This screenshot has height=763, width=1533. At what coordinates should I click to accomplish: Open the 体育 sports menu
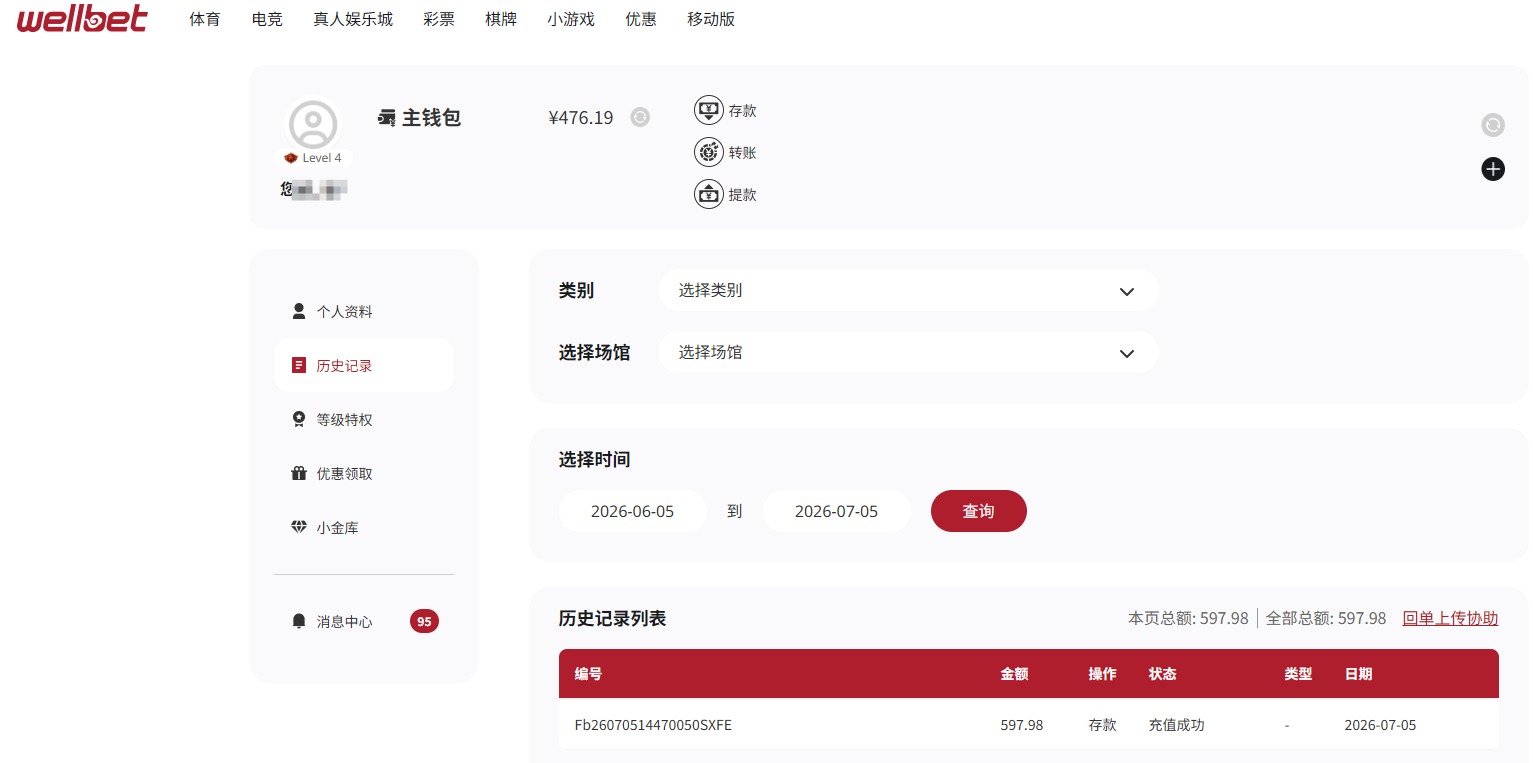205,19
